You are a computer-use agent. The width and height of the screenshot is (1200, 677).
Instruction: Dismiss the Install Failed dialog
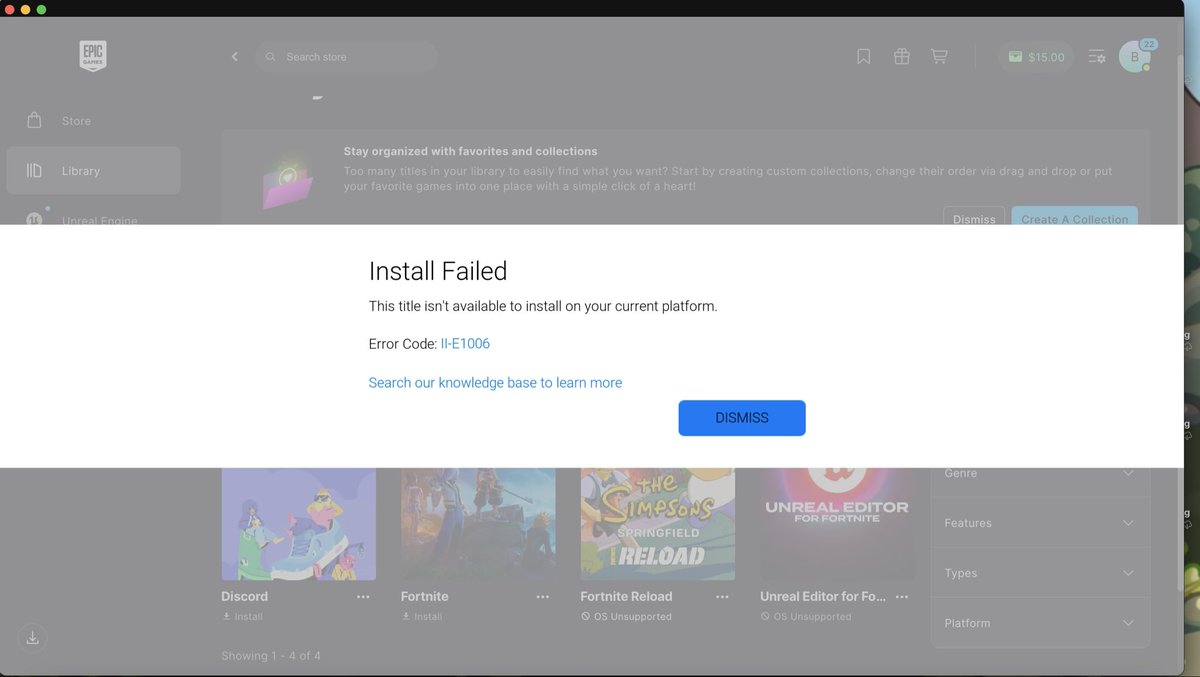[742, 418]
